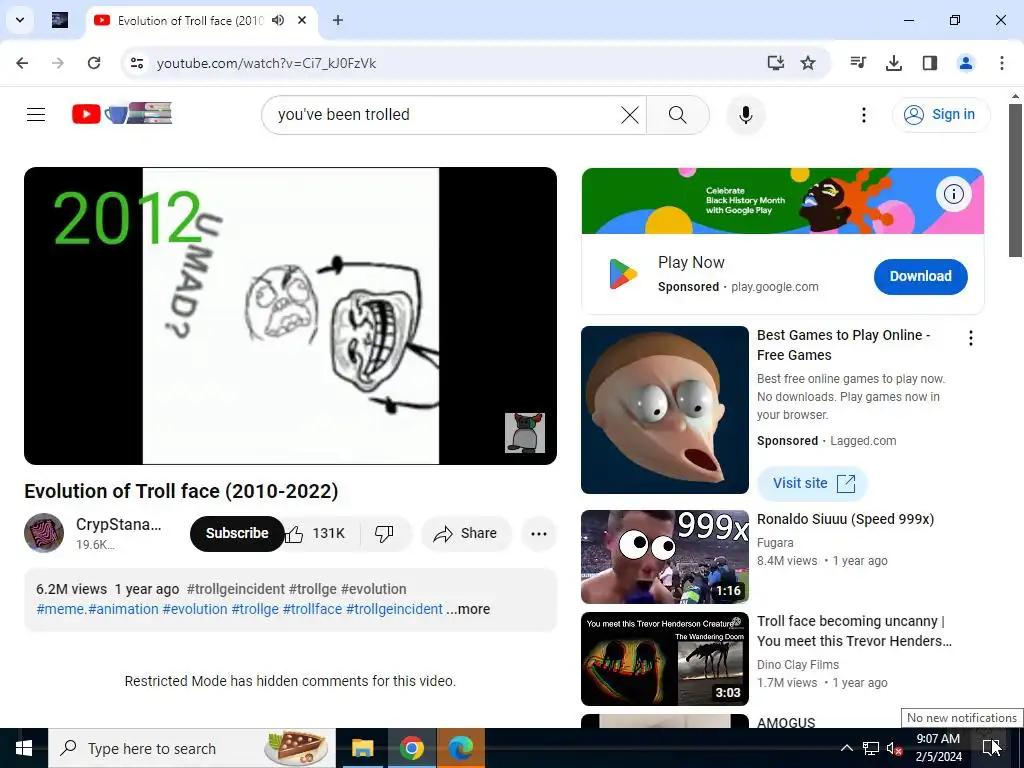Open the #meme hashtag link
The image size is (1024, 768).
61,609
